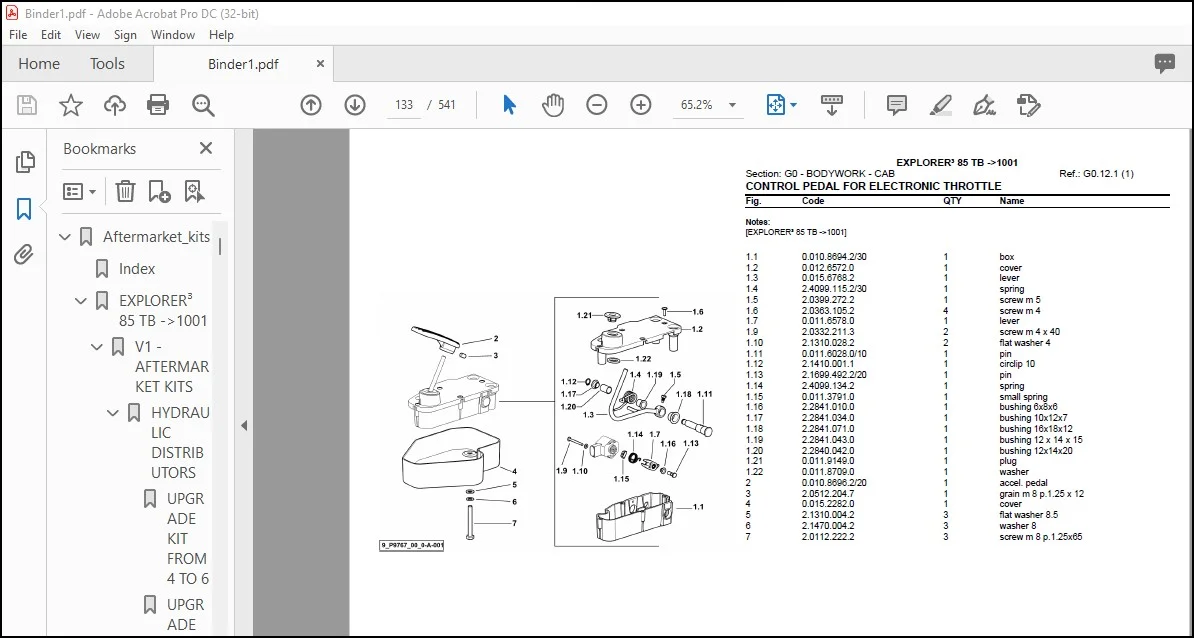
Task: Open the bookmarks options menu
Action: pyautogui.click(x=79, y=191)
